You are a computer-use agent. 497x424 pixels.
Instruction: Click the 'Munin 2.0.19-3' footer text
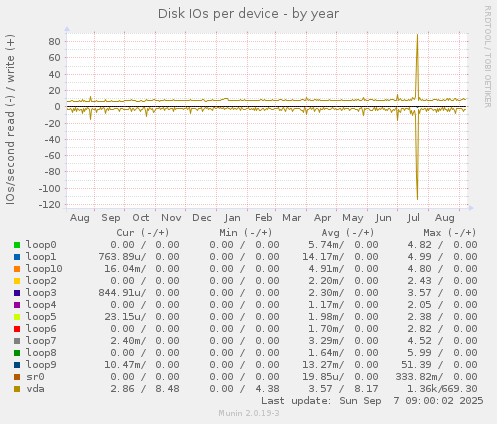(x=249, y=413)
